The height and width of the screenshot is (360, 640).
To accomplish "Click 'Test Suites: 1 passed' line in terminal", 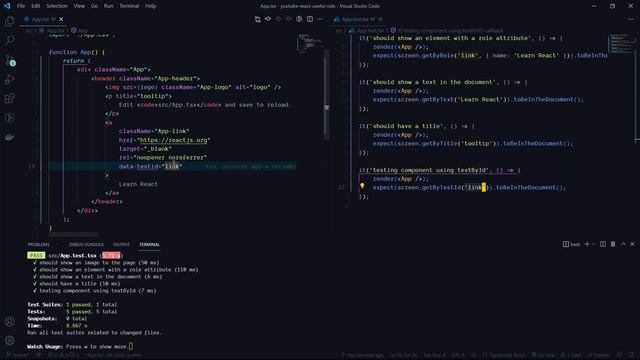I will tap(72, 304).
